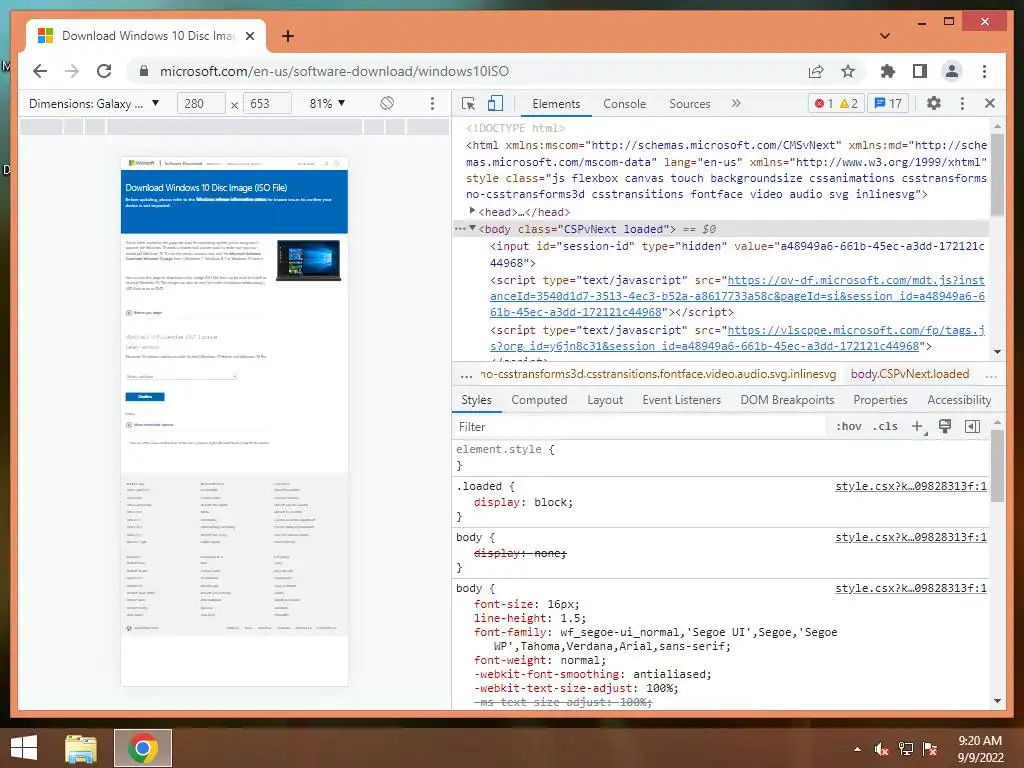Rotate the emulated device orientation
Image resolution: width=1024 pixels, height=768 pixels.
[387, 103]
